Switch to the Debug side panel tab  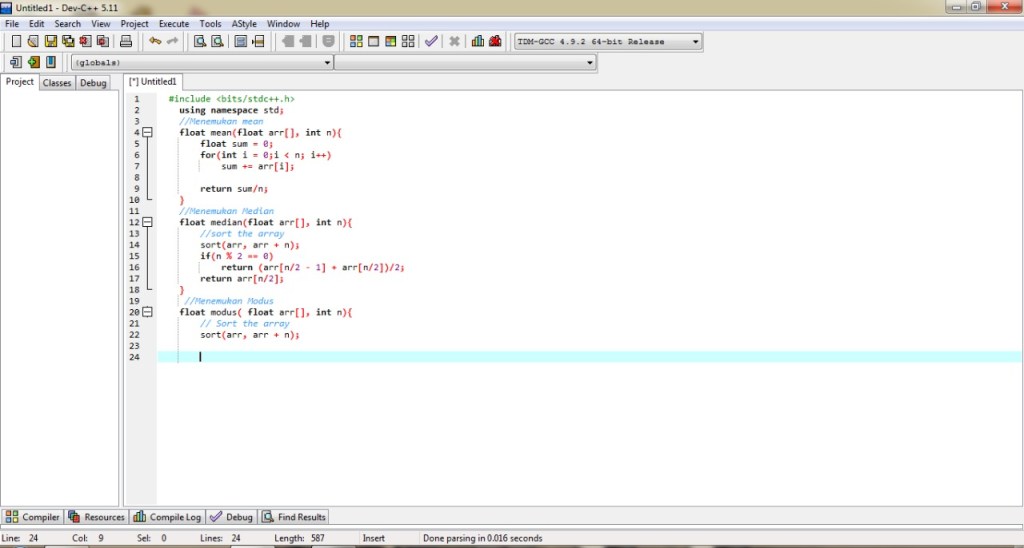pyautogui.click(x=93, y=83)
